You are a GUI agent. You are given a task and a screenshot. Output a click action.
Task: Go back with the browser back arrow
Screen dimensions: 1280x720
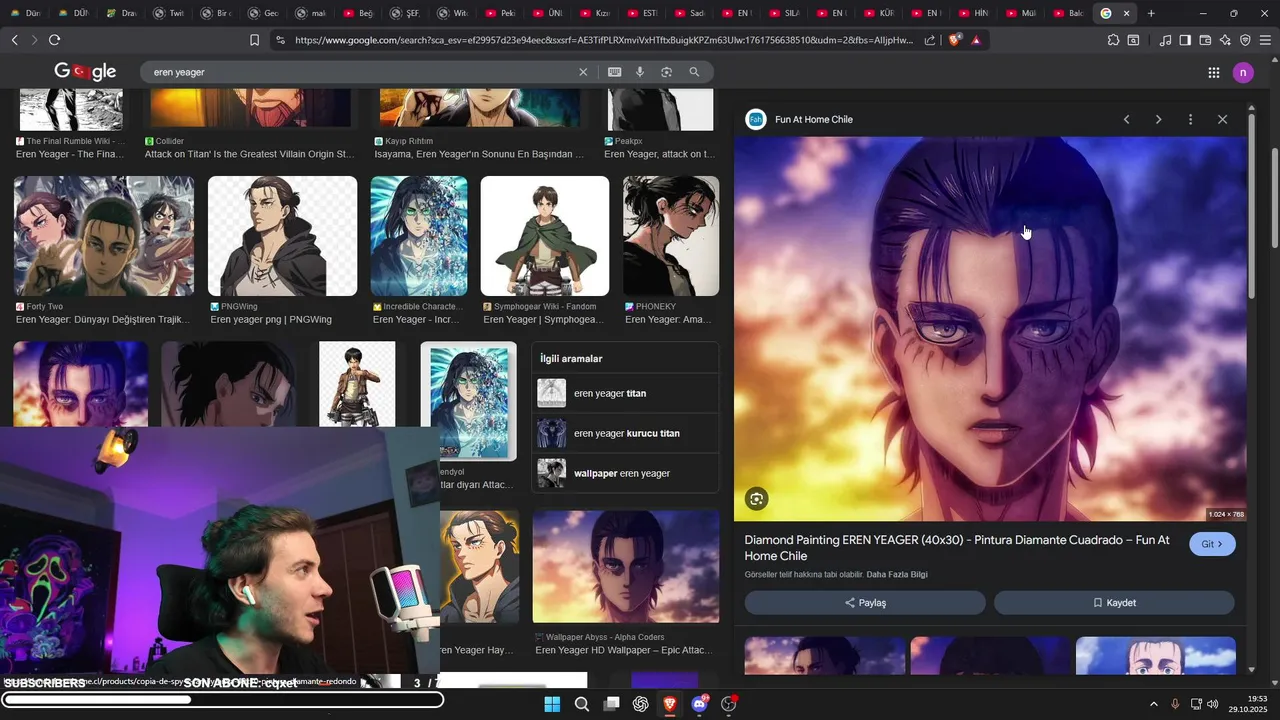pos(14,40)
